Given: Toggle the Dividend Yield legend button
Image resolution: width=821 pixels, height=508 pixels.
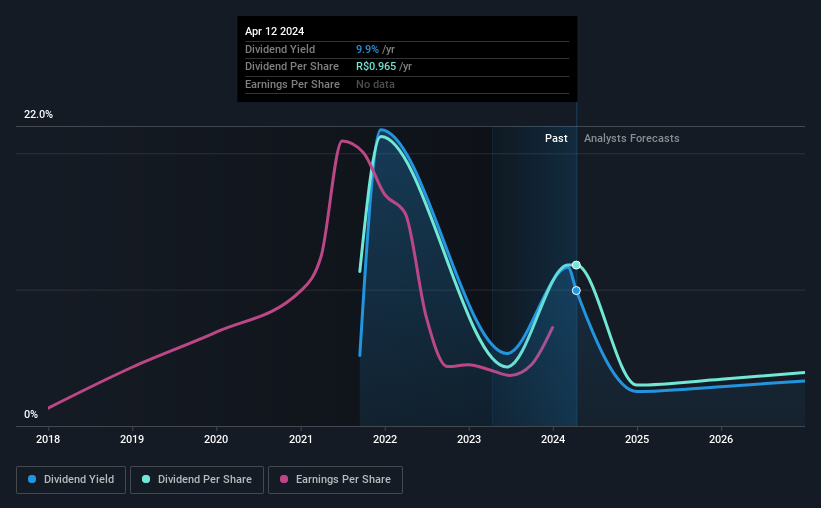Looking at the screenshot, I should (71, 480).
